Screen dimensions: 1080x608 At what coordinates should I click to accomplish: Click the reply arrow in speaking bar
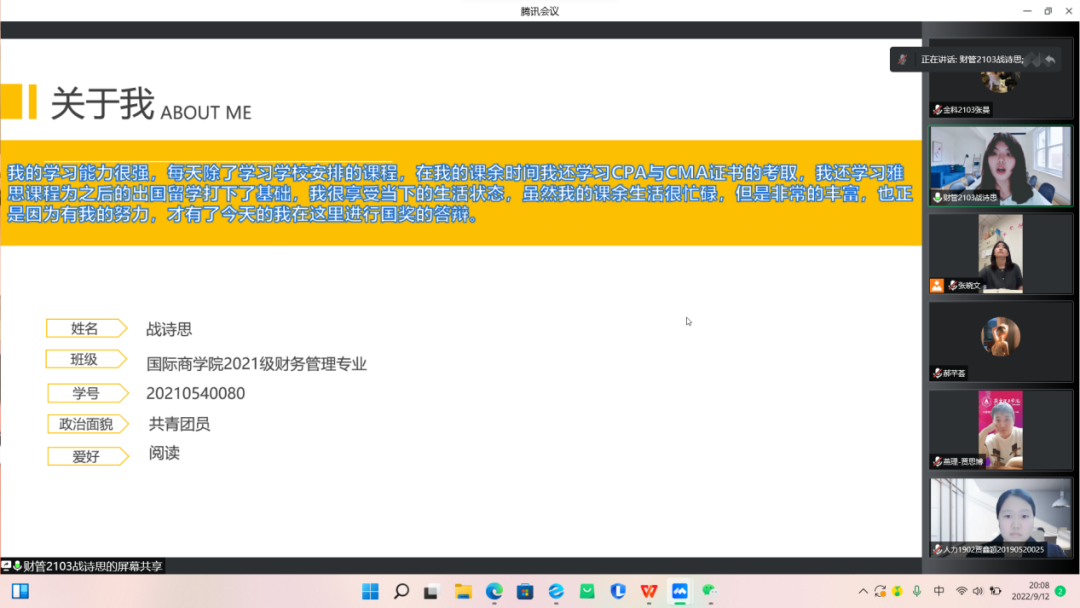(1050, 60)
